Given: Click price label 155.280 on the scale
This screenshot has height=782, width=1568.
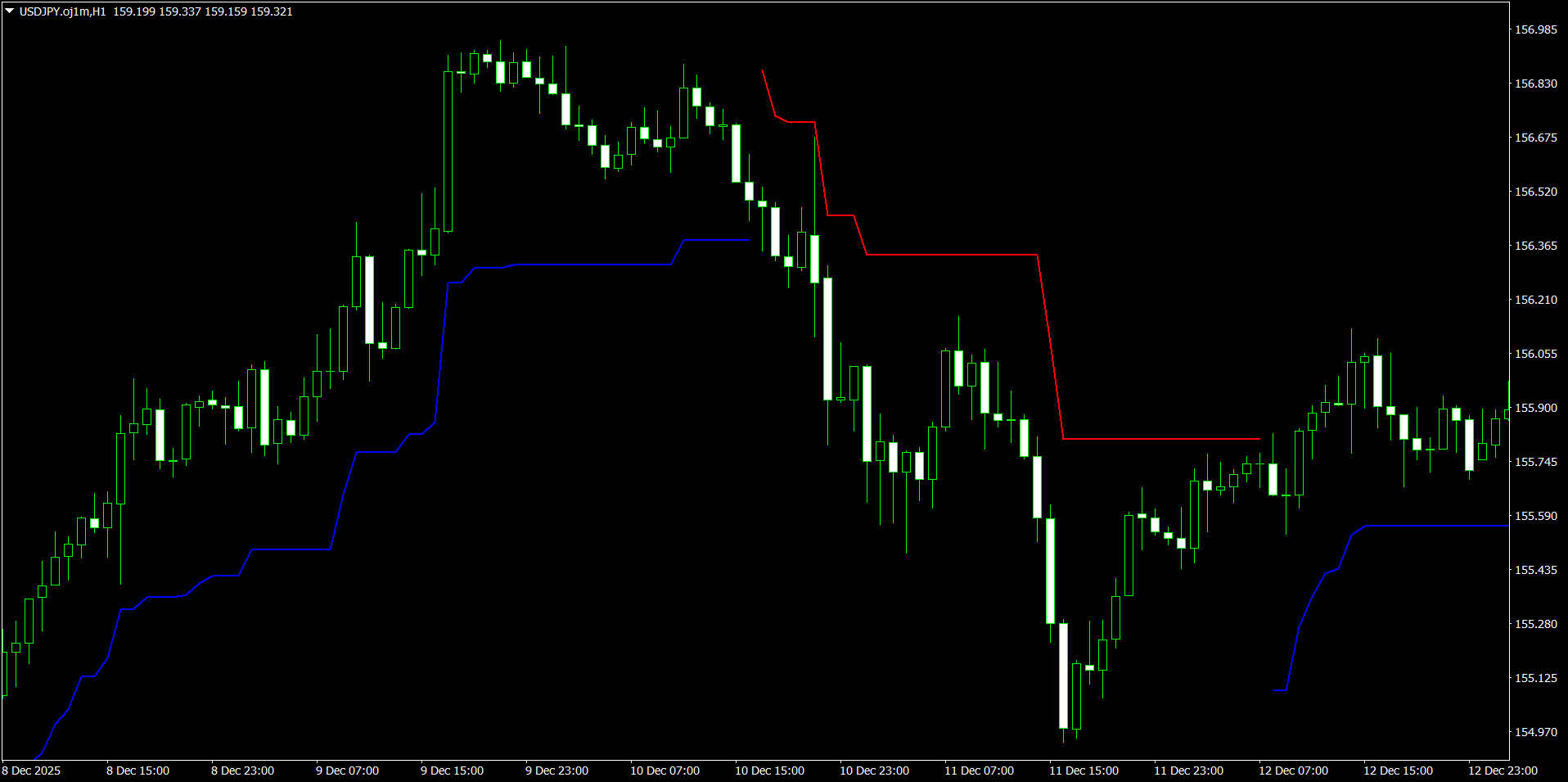Looking at the screenshot, I should pos(1535,624).
